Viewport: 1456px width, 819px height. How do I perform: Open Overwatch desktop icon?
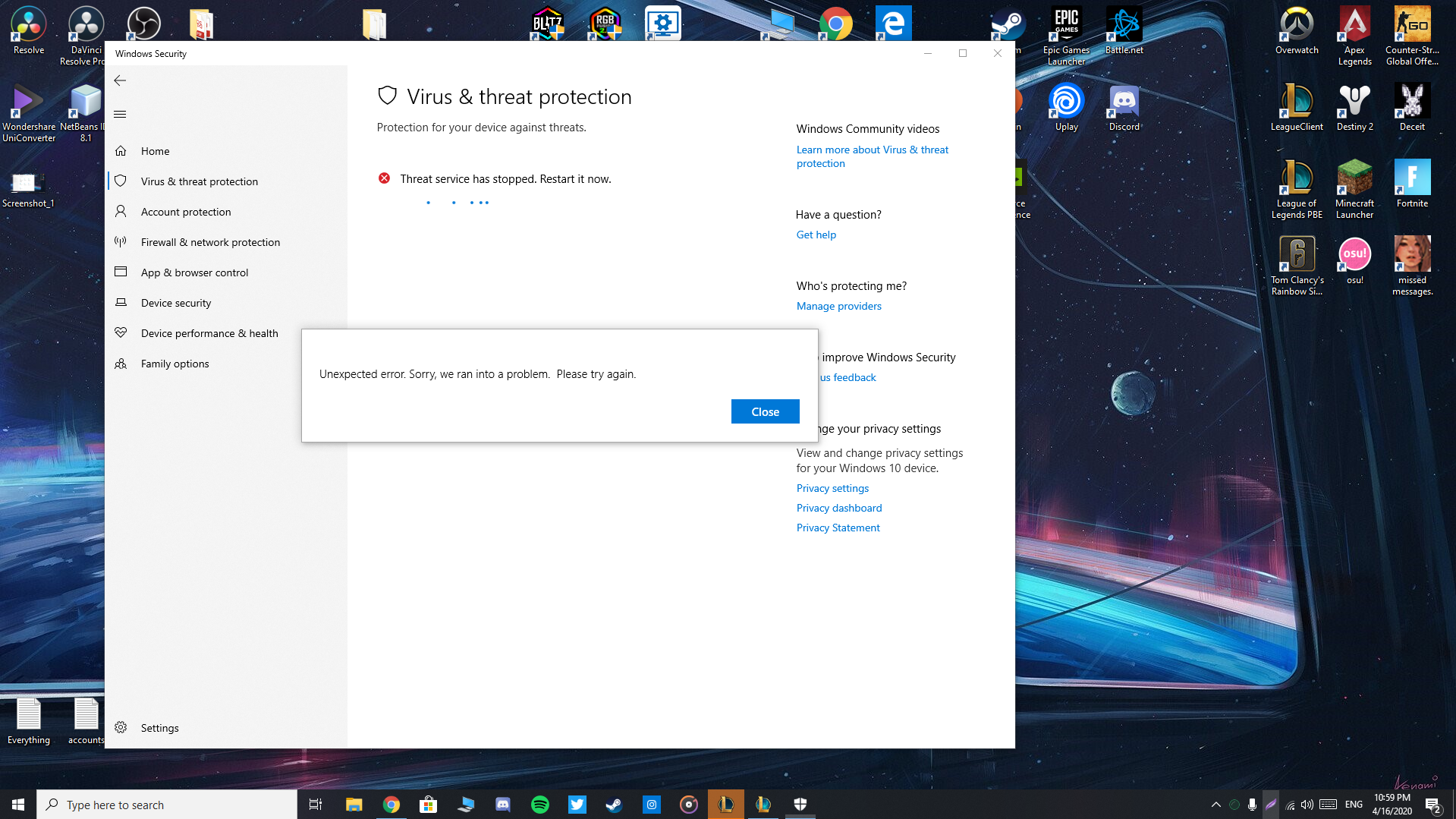tap(1297, 31)
